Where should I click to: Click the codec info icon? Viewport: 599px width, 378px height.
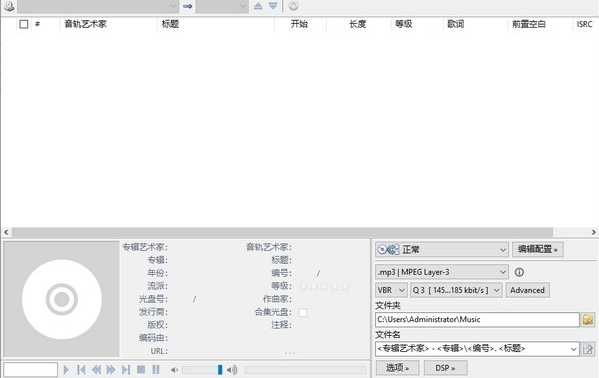click(x=519, y=272)
